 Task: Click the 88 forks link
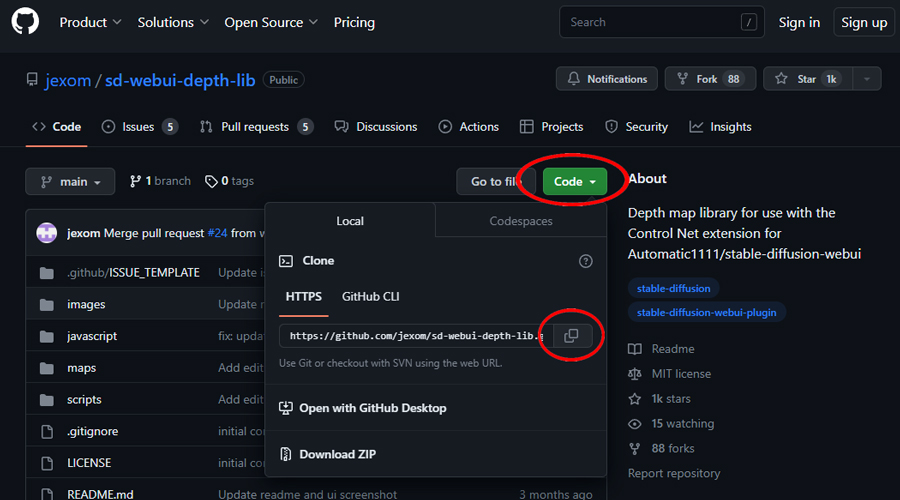(x=673, y=448)
